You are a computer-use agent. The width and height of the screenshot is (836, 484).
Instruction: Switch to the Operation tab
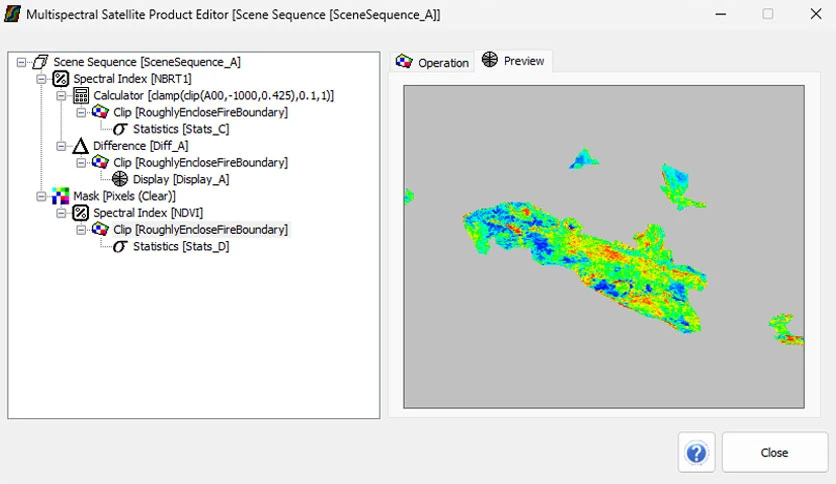432,62
